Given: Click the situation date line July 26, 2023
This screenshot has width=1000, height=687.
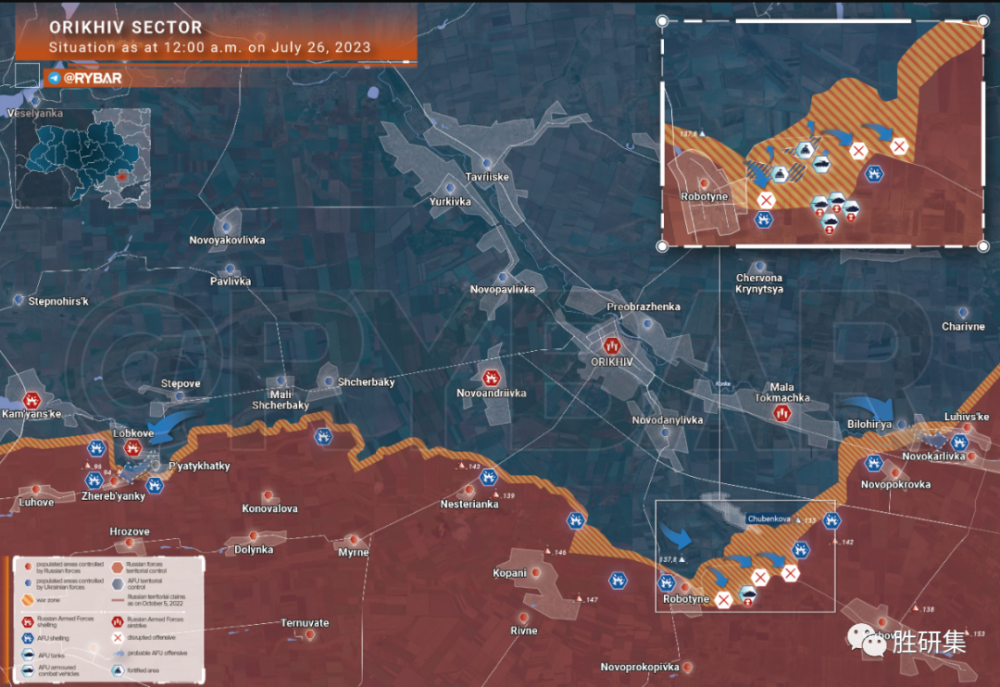Looking at the screenshot, I should click(210, 47).
